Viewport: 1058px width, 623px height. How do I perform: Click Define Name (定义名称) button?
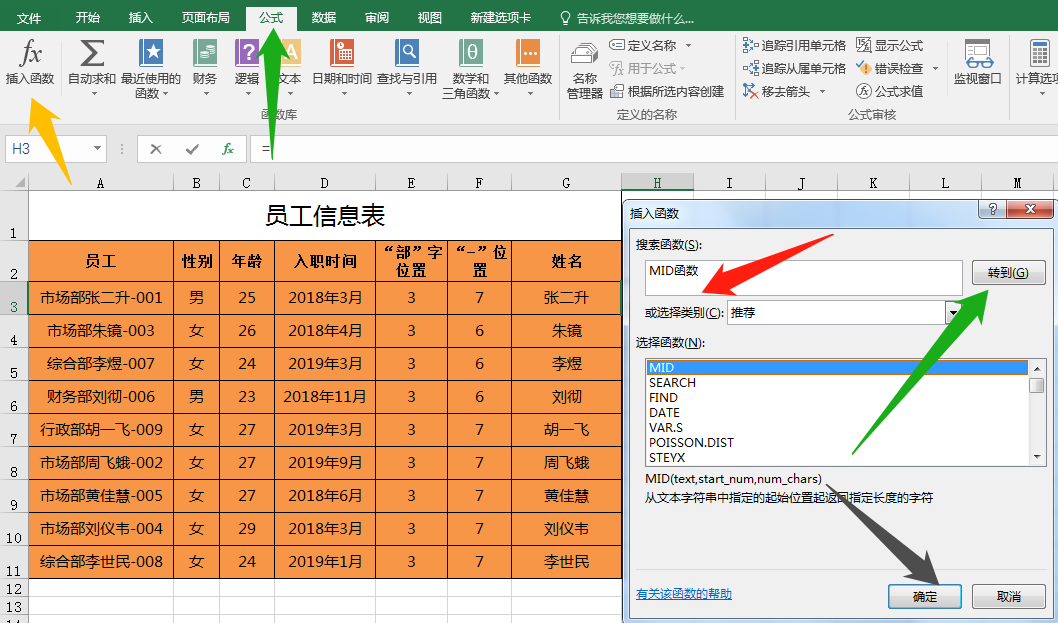click(x=643, y=45)
